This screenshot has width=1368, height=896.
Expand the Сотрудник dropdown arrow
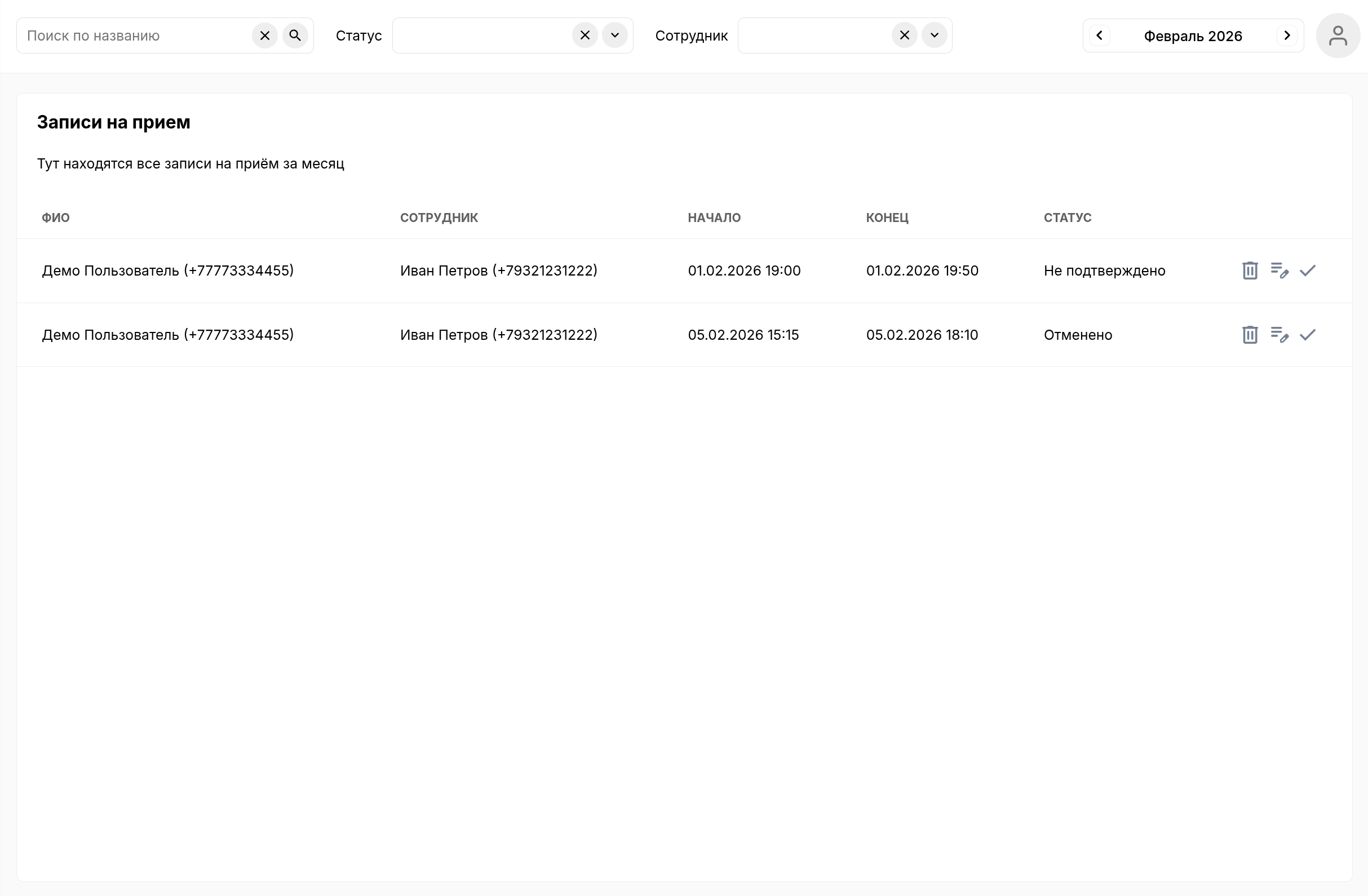[934, 36]
